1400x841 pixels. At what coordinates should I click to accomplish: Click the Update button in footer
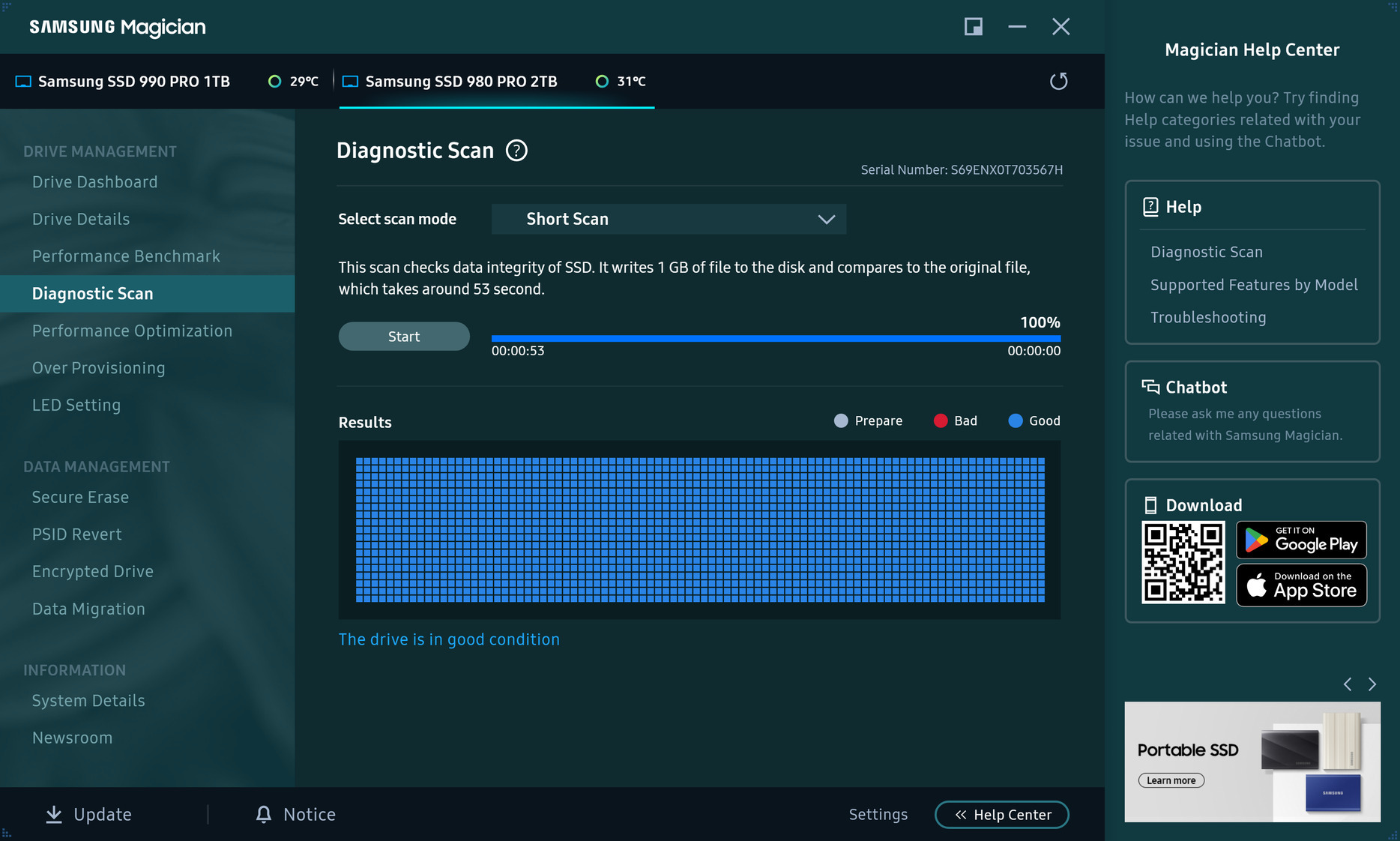[x=88, y=815]
